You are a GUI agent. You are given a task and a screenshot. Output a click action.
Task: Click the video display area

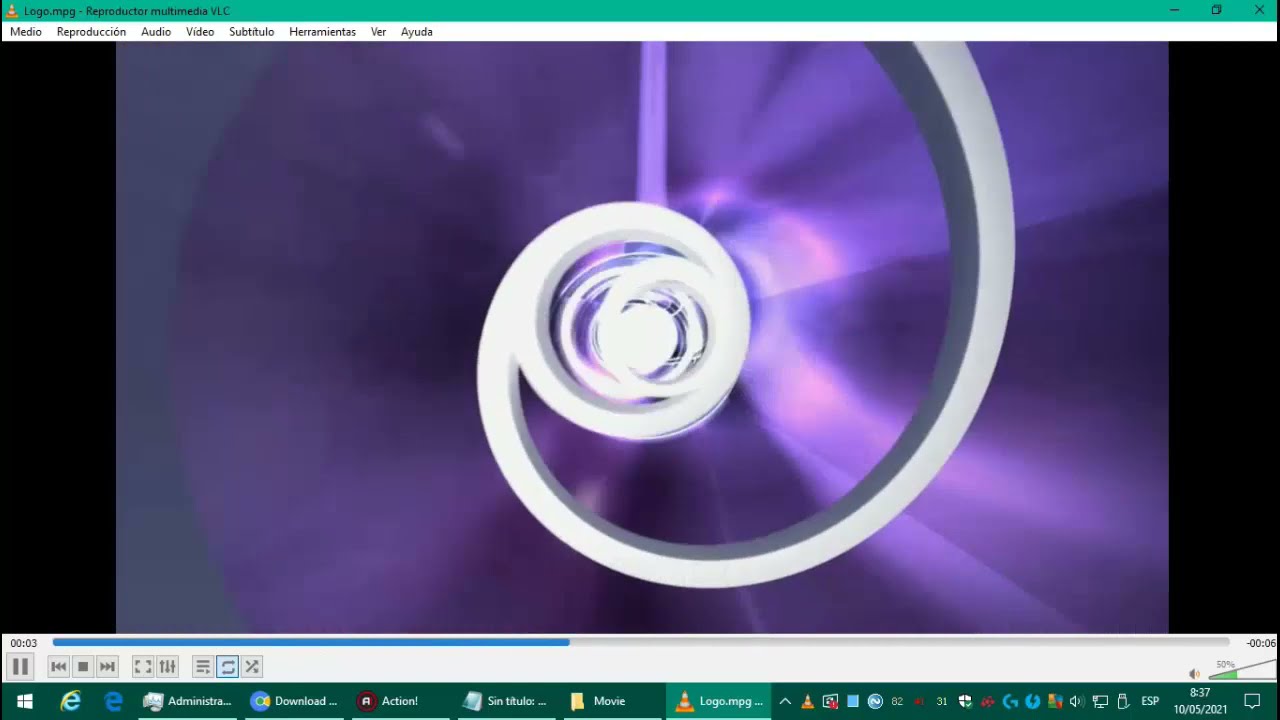(x=642, y=337)
